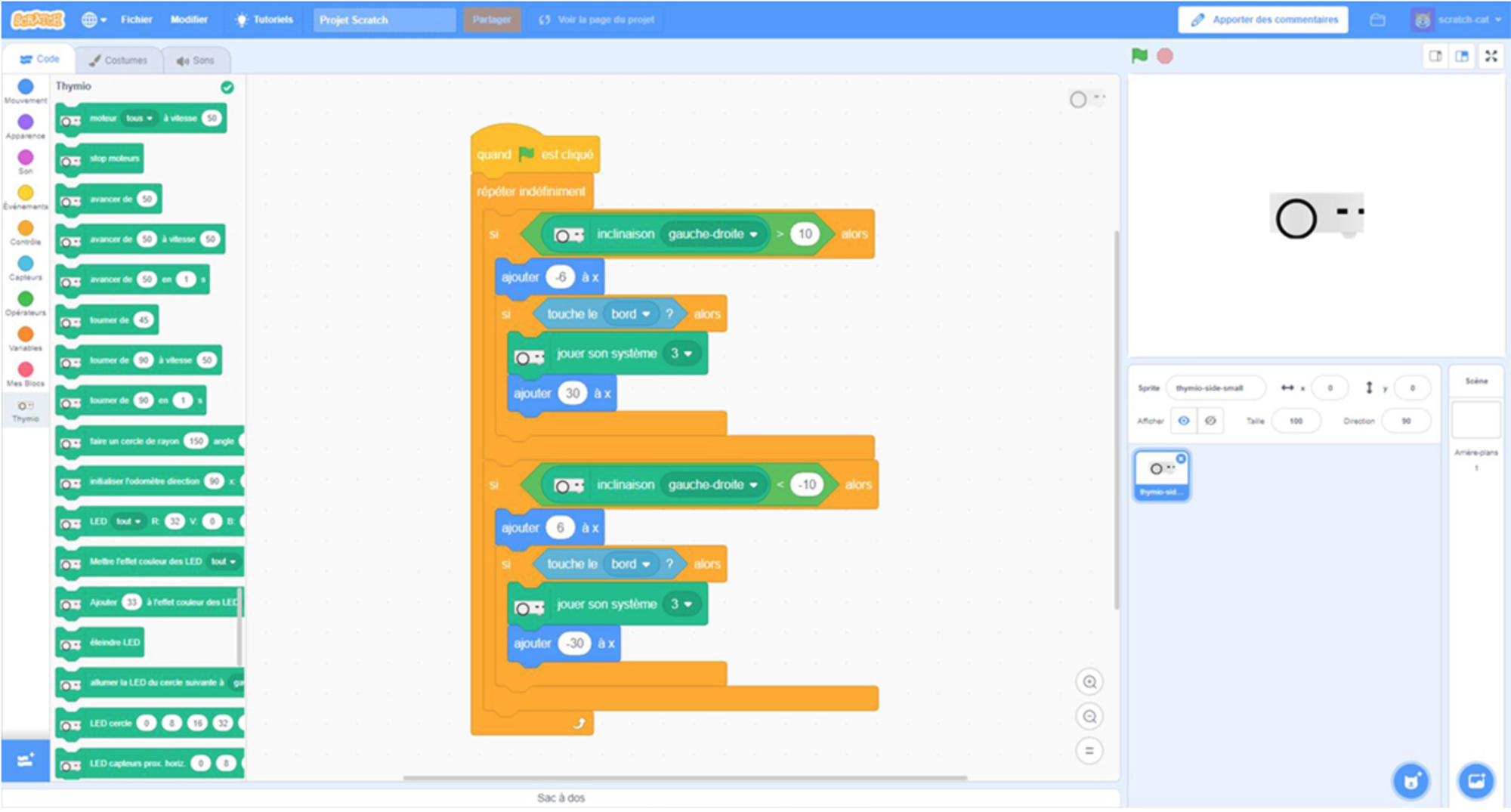
Task: Switch to the Costumes tab
Action: (x=119, y=60)
